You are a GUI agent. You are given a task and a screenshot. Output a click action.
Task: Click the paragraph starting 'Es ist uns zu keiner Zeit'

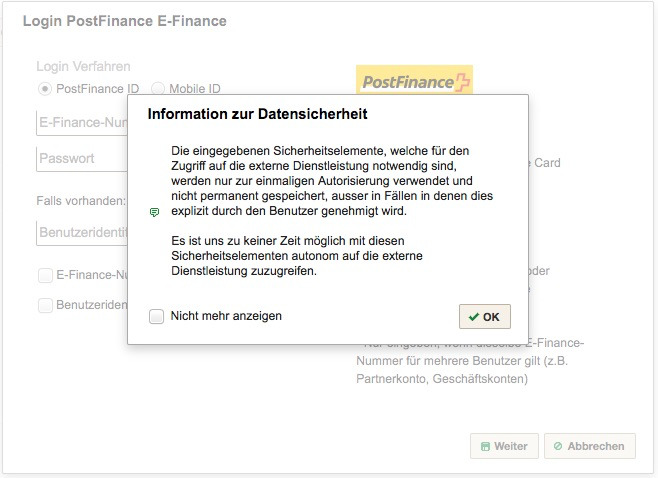[x=297, y=256]
